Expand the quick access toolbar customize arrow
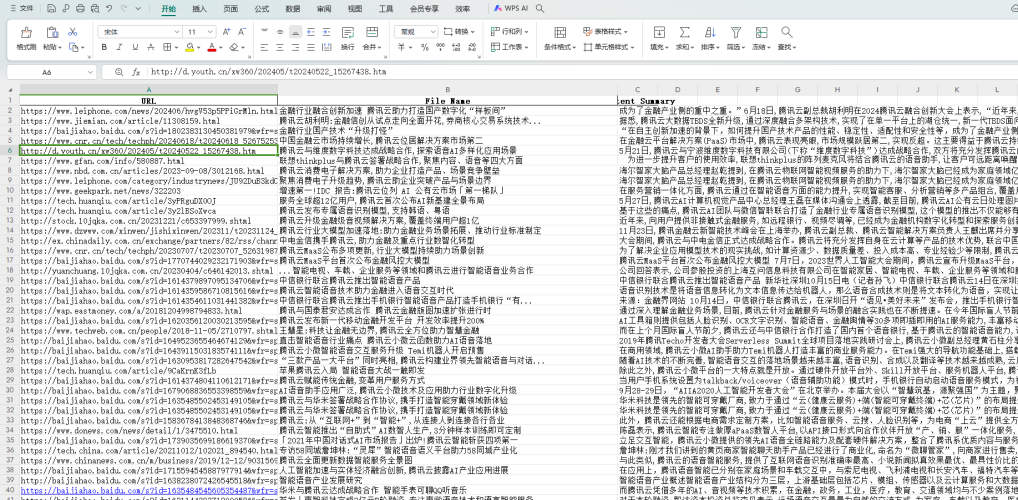This screenshot has height=500, width=1018. tap(138, 9)
